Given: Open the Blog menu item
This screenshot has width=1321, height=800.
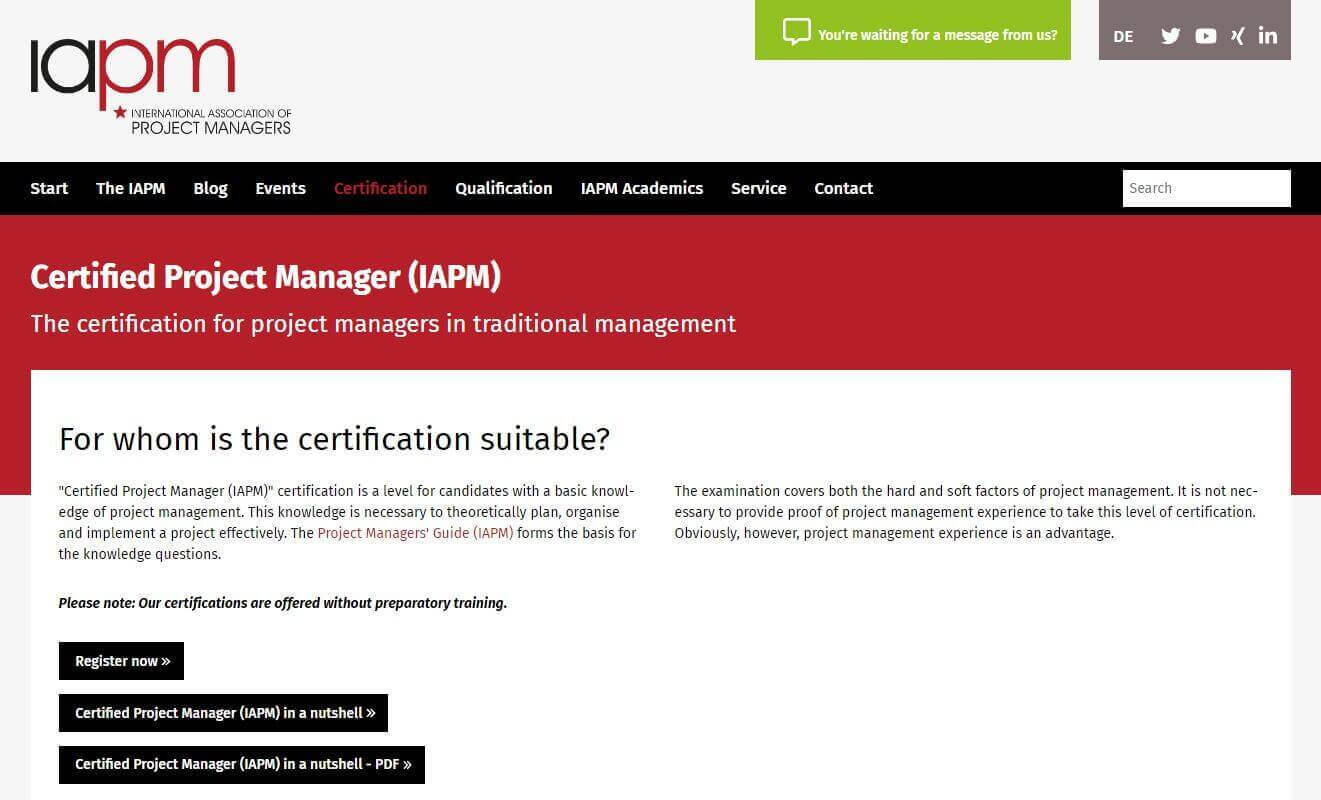Looking at the screenshot, I should [x=210, y=188].
